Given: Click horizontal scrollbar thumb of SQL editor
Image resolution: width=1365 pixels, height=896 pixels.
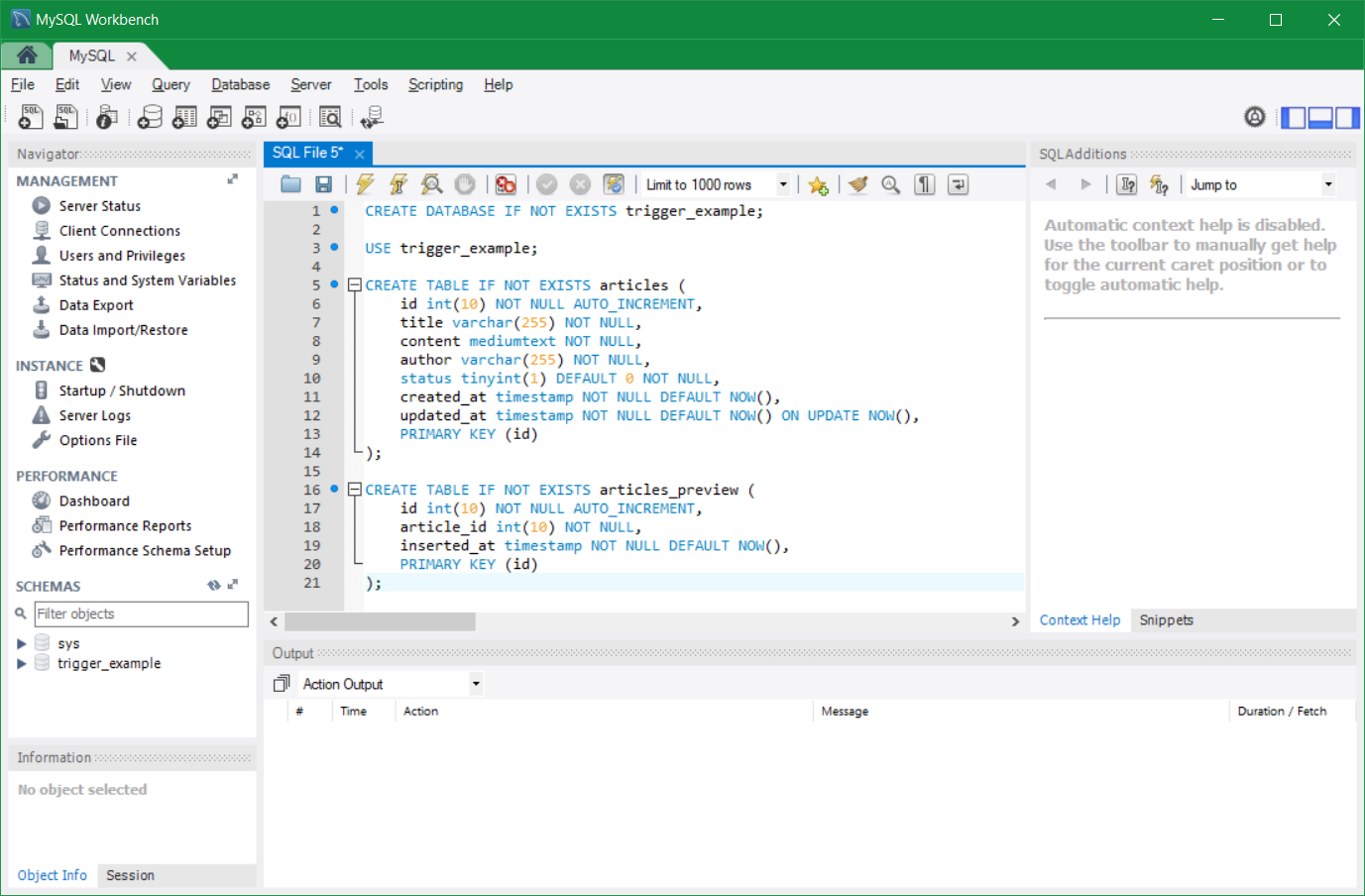Looking at the screenshot, I should [380, 621].
